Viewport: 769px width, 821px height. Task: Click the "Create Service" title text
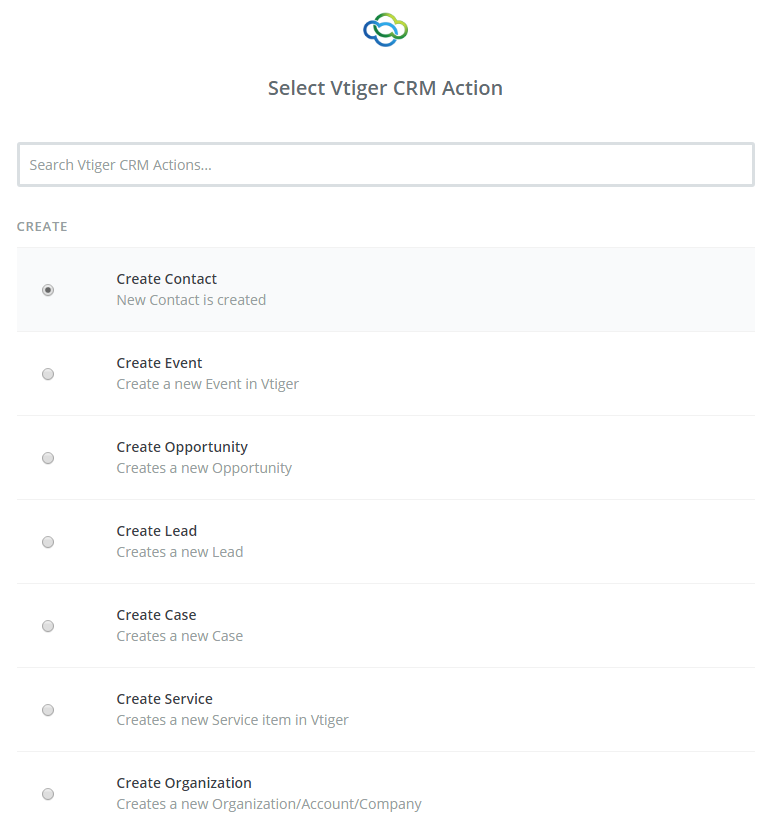[x=164, y=699]
